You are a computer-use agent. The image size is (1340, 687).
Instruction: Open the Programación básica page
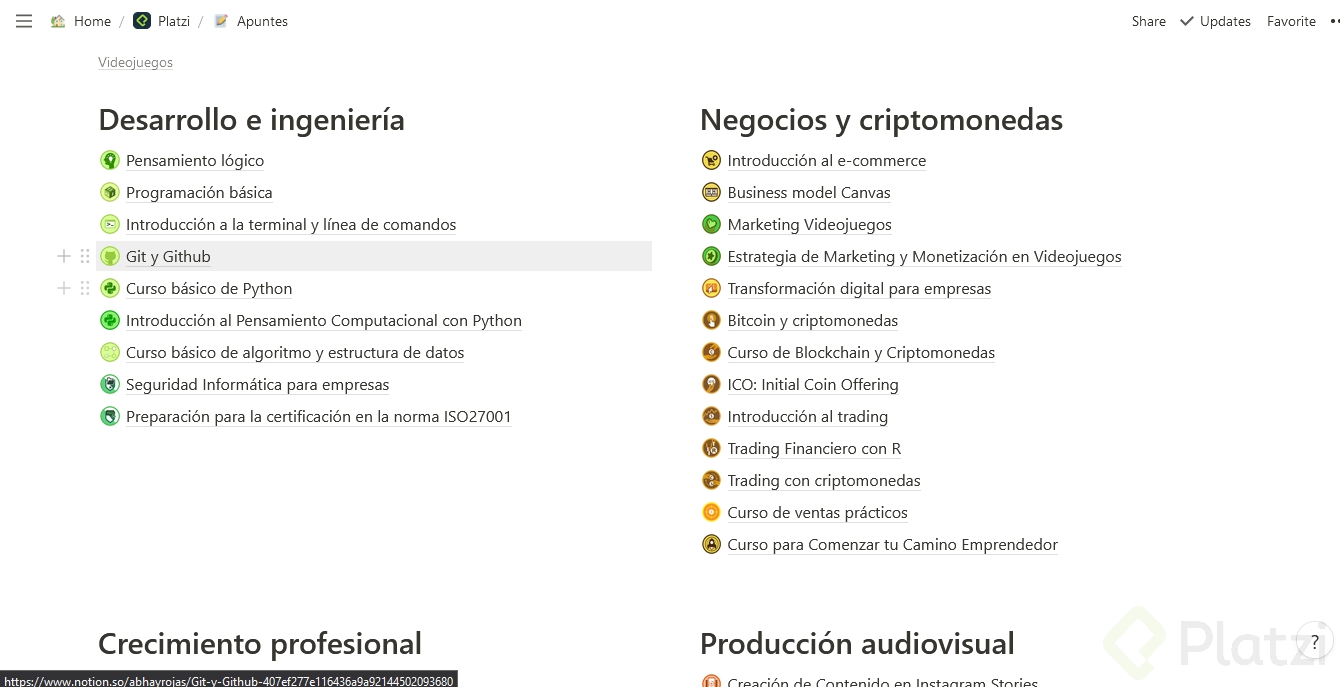[x=199, y=193]
